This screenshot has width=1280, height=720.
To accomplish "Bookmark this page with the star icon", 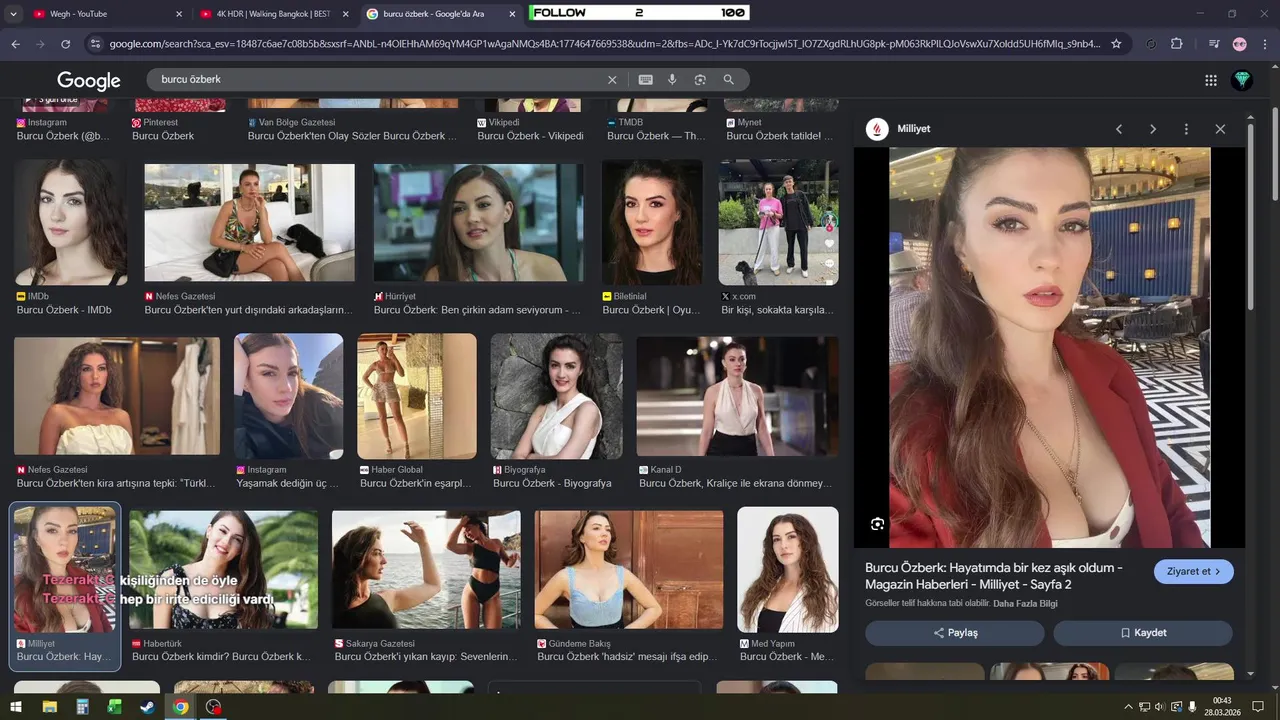I will [1116, 44].
